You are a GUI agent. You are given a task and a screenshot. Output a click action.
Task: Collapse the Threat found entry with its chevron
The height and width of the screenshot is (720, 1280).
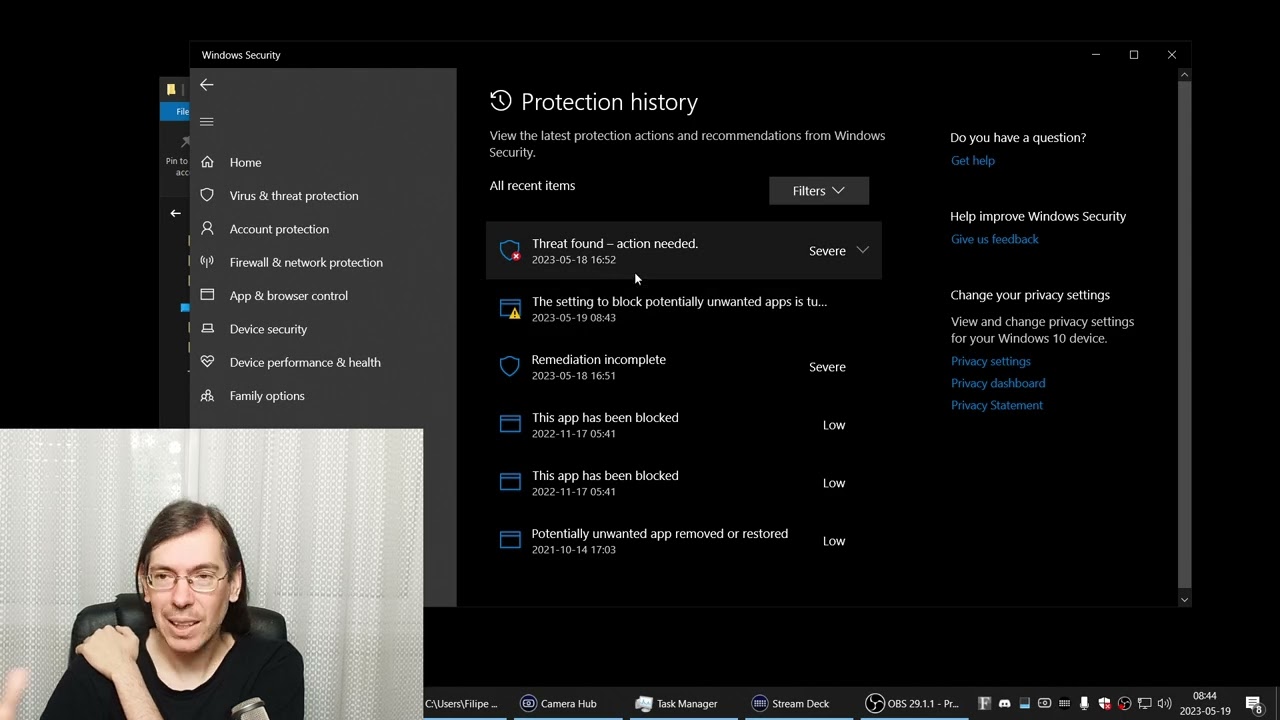pos(863,250)
